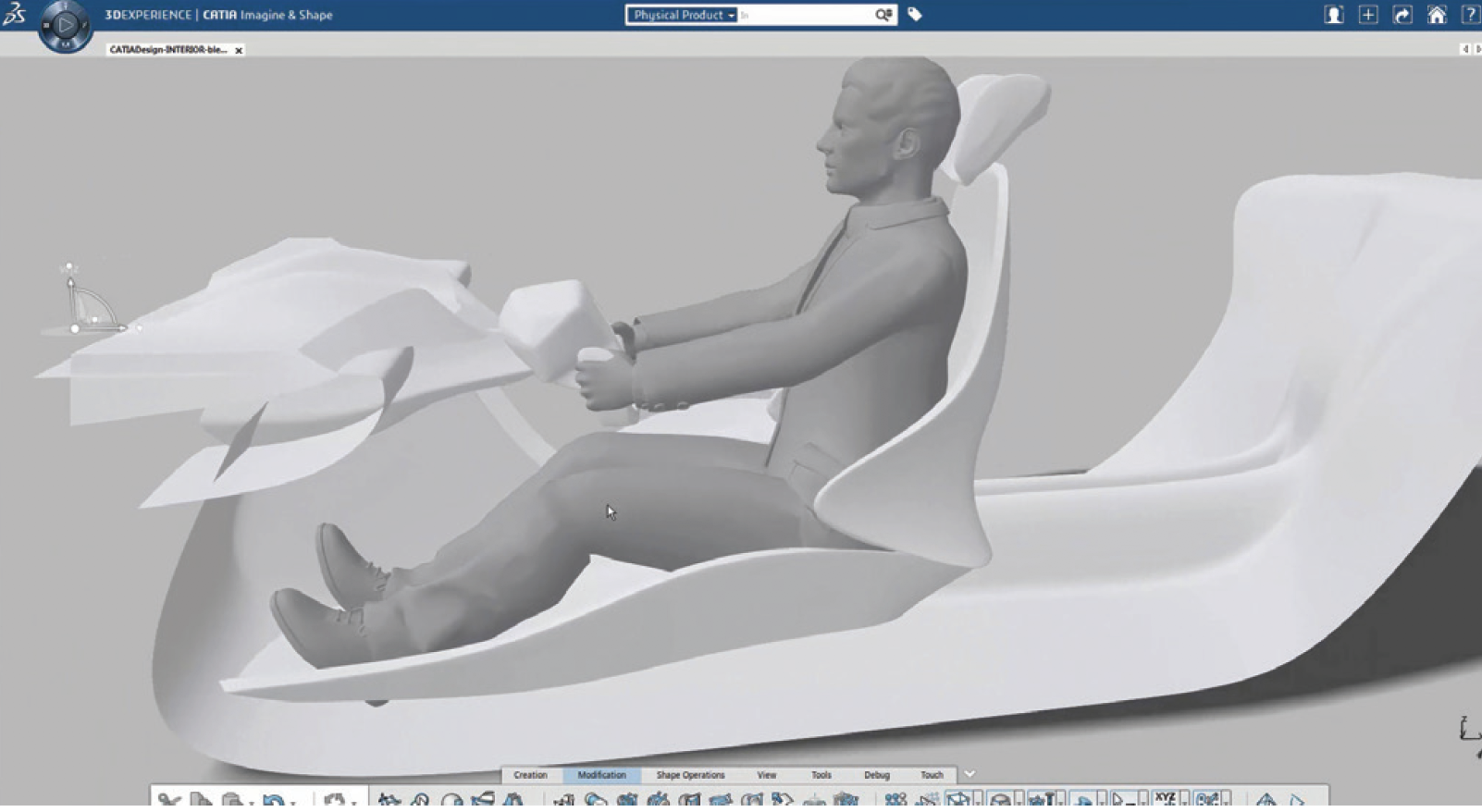Viewport: 1482px width, 812px height.
Task: Click the 3DEXPERIENCE compass icon
Action: pos(65,25)
